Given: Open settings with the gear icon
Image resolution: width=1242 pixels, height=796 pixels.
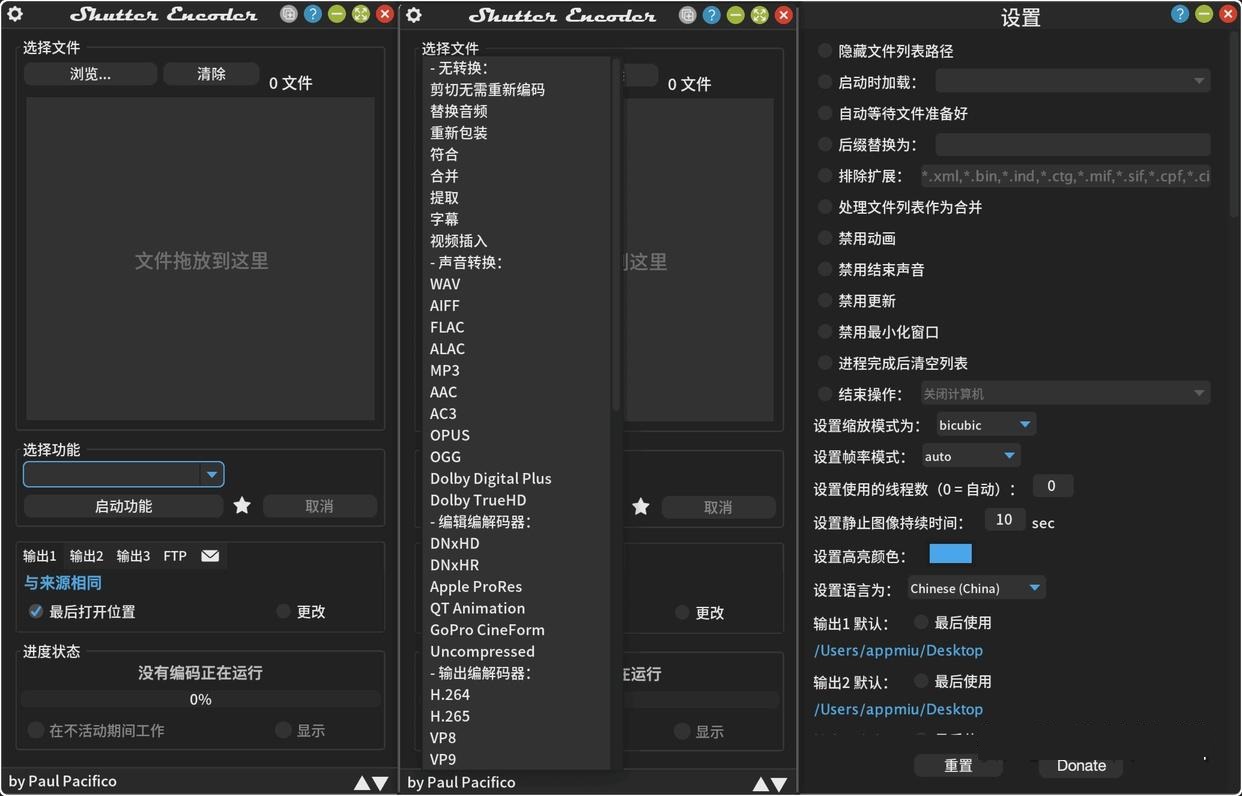Looking at the screenshot, I should 14,14.
